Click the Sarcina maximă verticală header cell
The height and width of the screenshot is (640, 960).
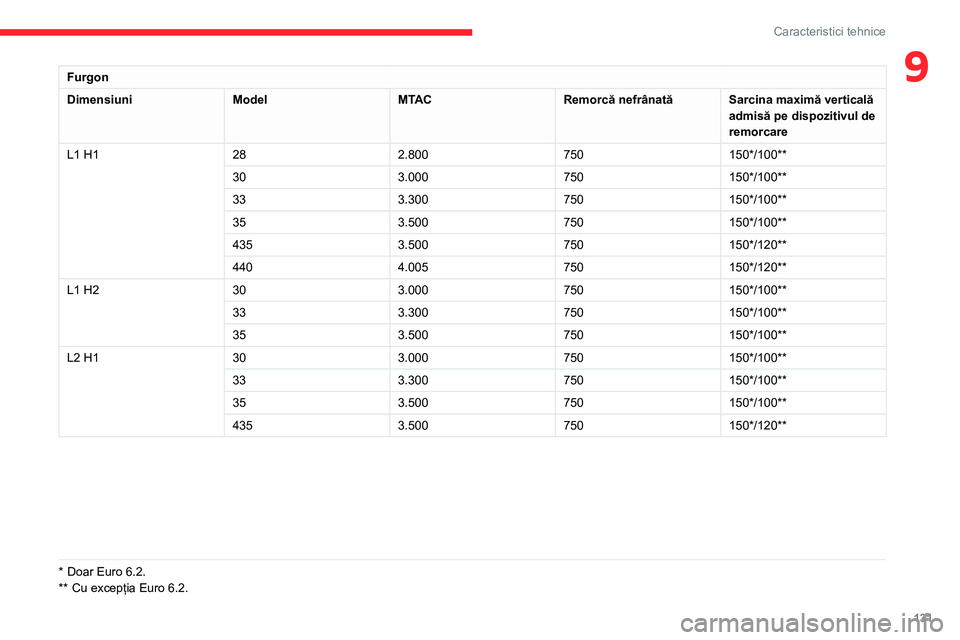click(x=802, y=116)
